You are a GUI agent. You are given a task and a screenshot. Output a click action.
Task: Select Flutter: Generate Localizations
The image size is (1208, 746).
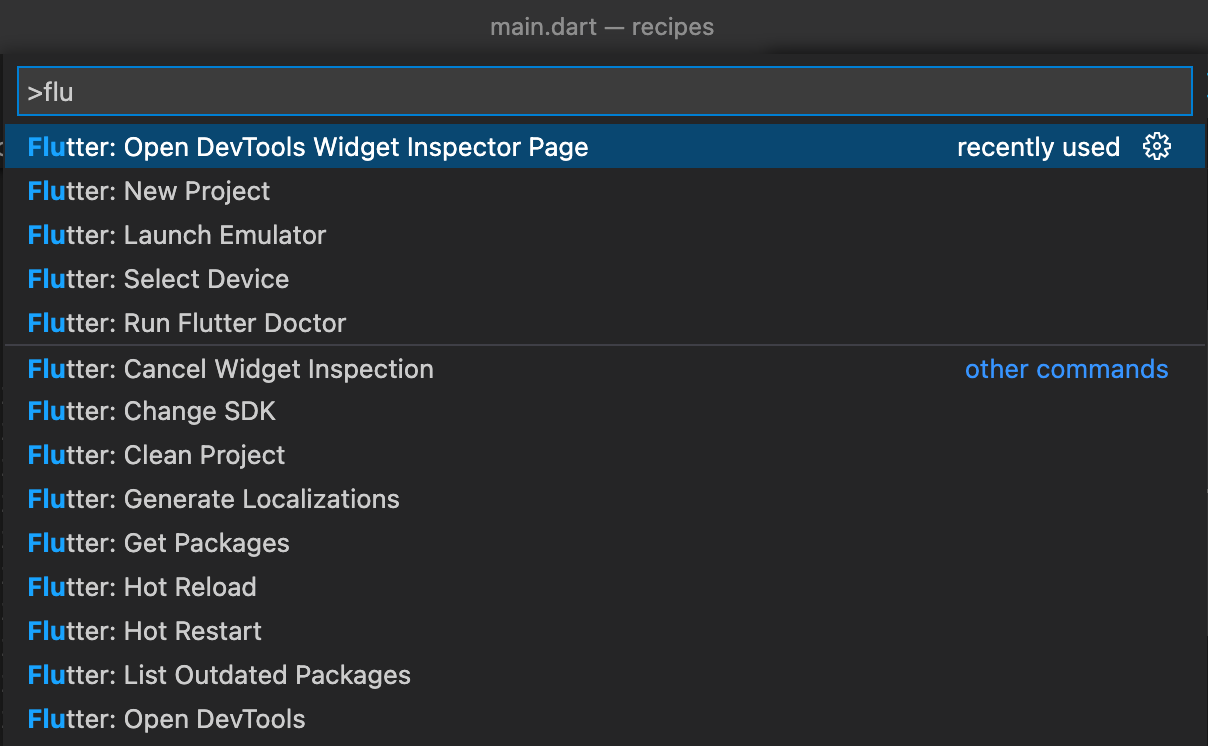pos(604,499)
